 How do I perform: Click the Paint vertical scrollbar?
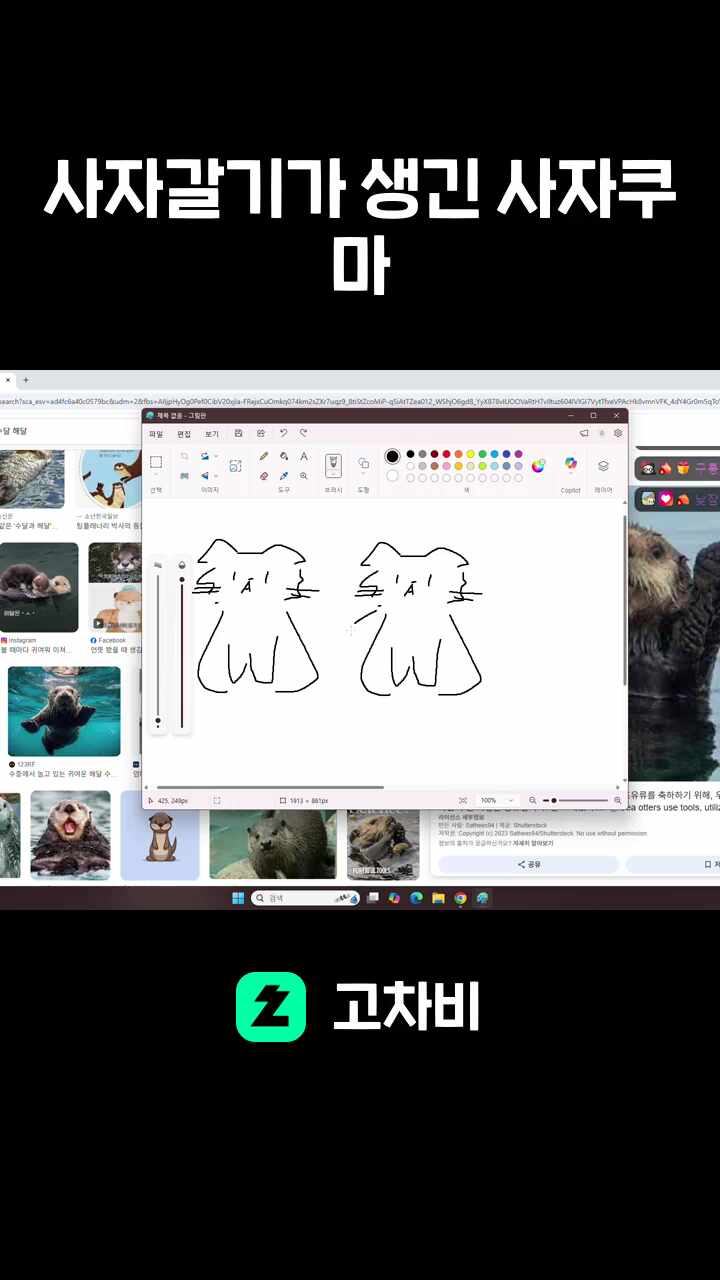click(625, 600)
